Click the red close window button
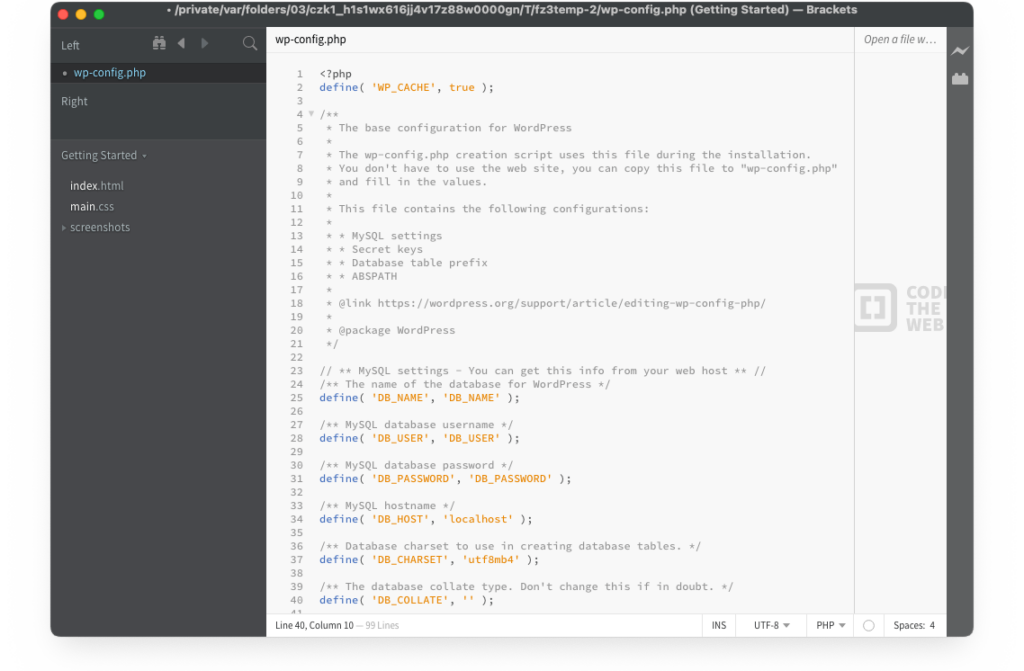This screenshot has width=1024, height=671. coord(63,14)
